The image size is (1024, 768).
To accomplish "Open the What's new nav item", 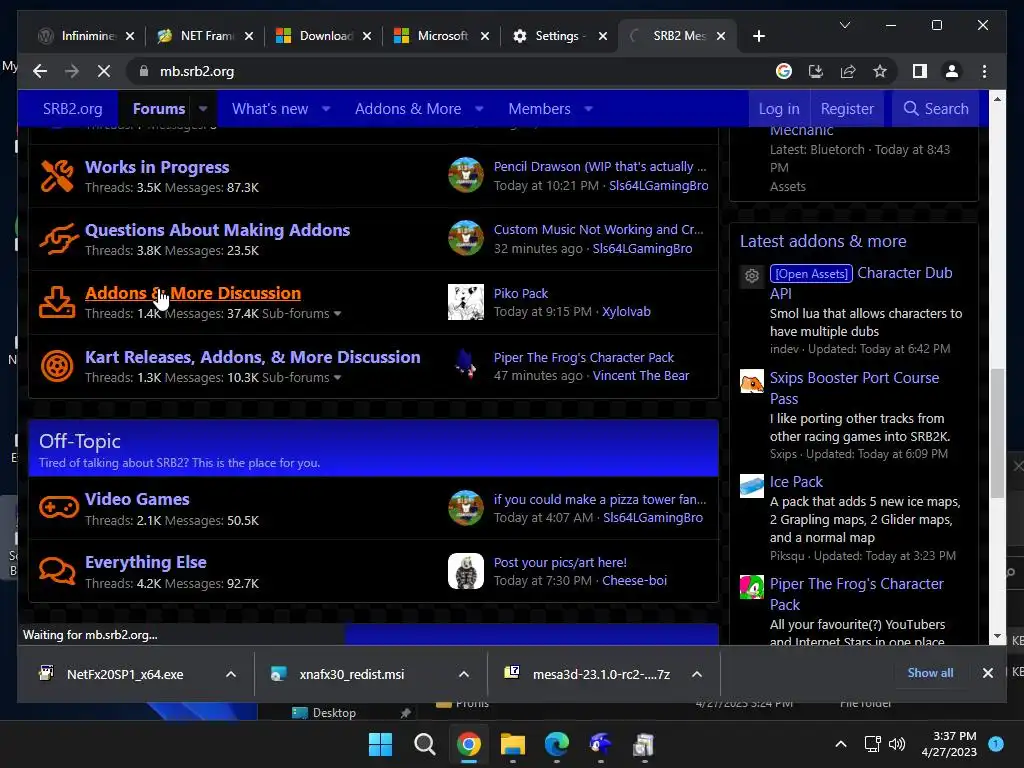I will pyautogui.click(x=270, y=108).
